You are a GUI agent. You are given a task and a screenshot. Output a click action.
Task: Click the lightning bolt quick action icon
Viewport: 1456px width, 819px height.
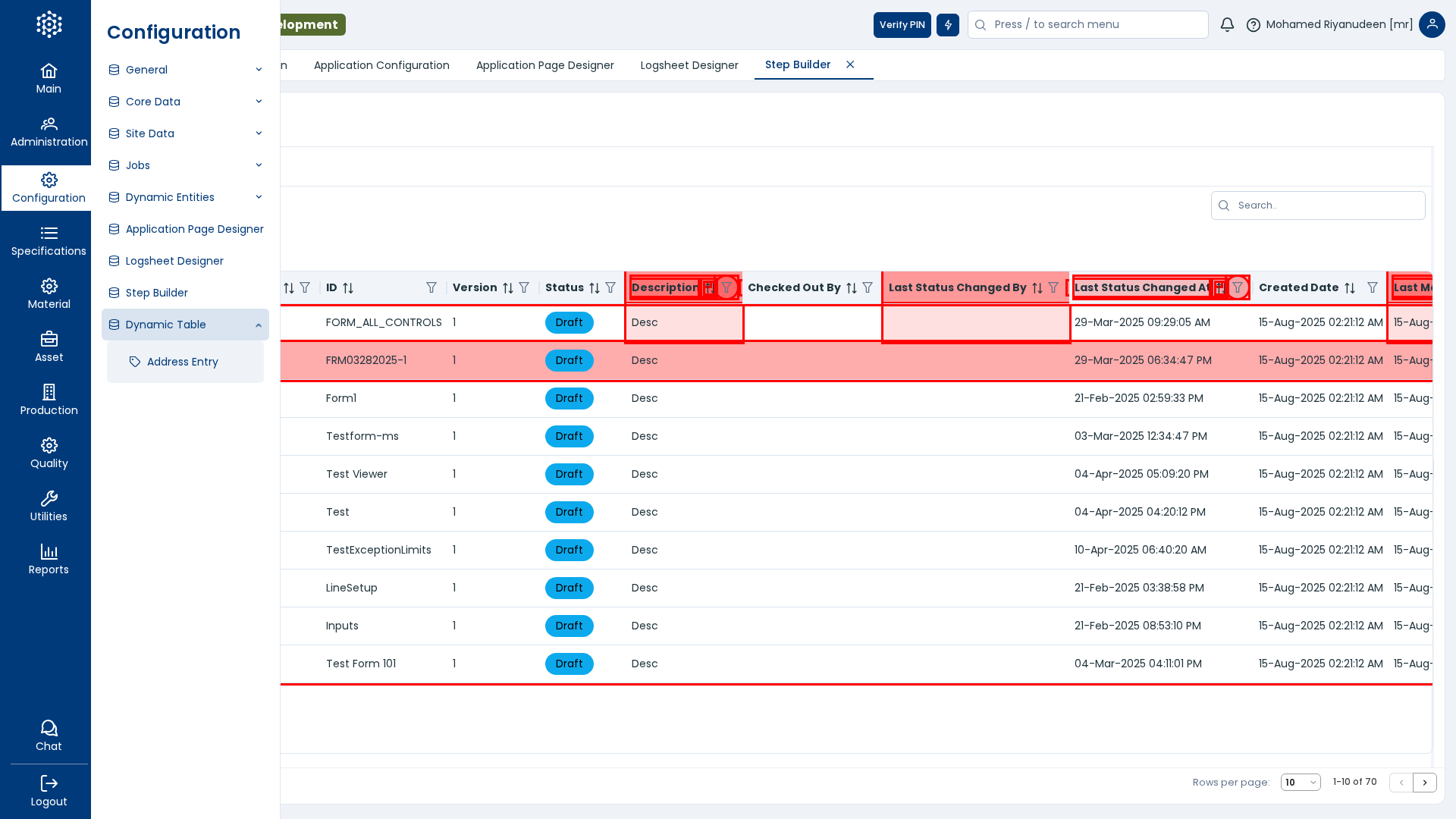click(x=948, y=25)
